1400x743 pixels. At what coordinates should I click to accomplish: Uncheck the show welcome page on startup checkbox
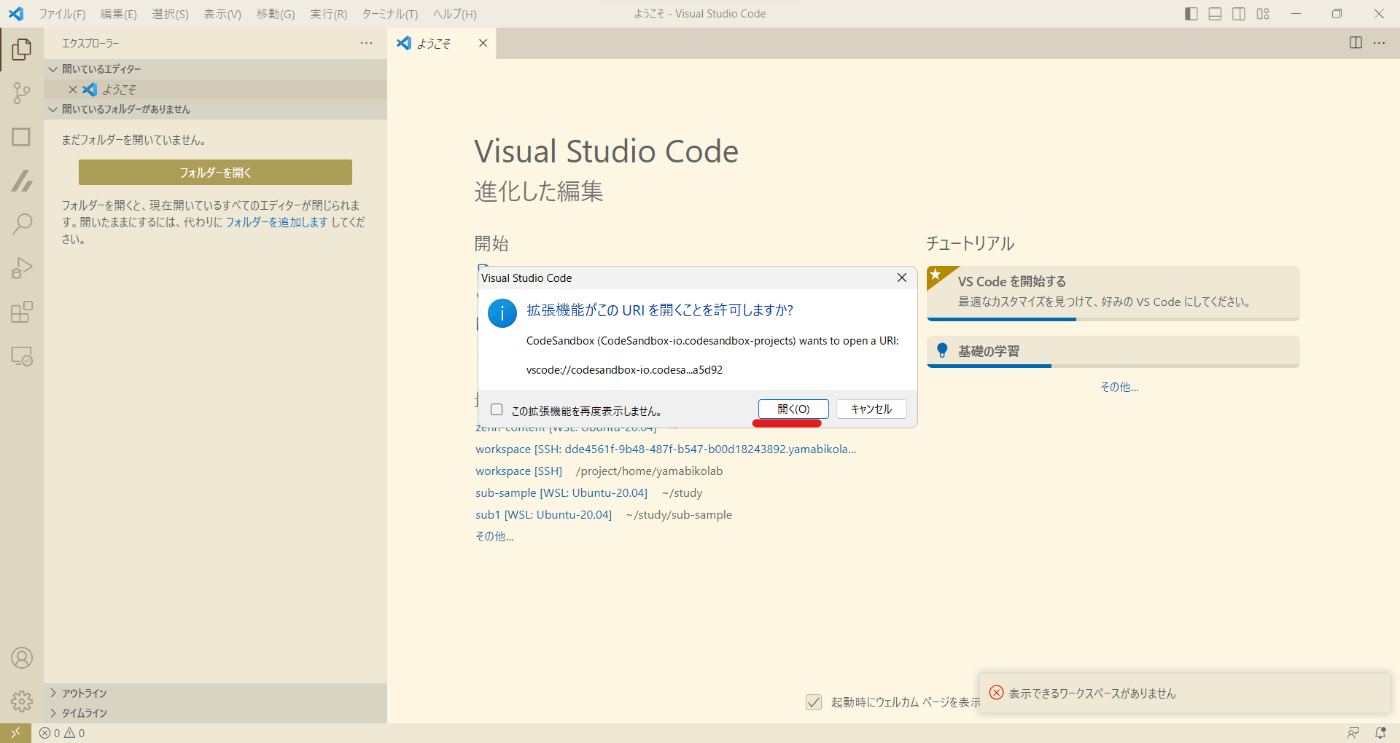814,702
